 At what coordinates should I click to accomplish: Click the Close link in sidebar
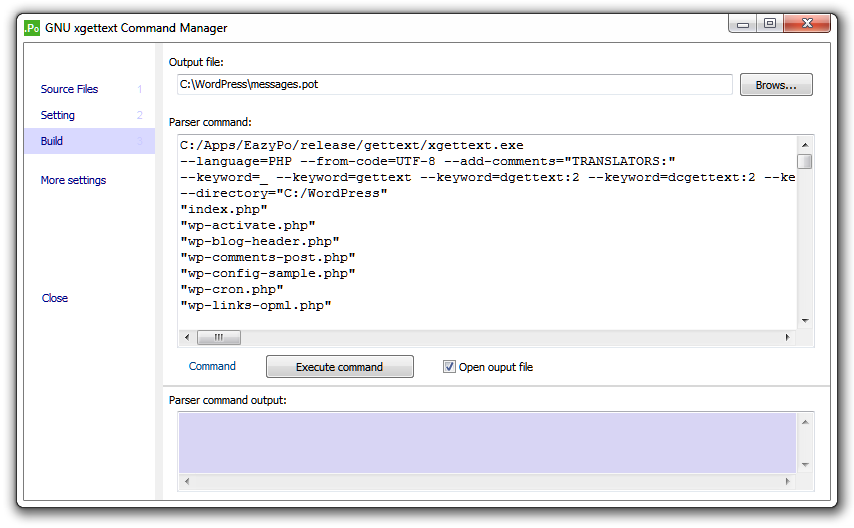55,298
